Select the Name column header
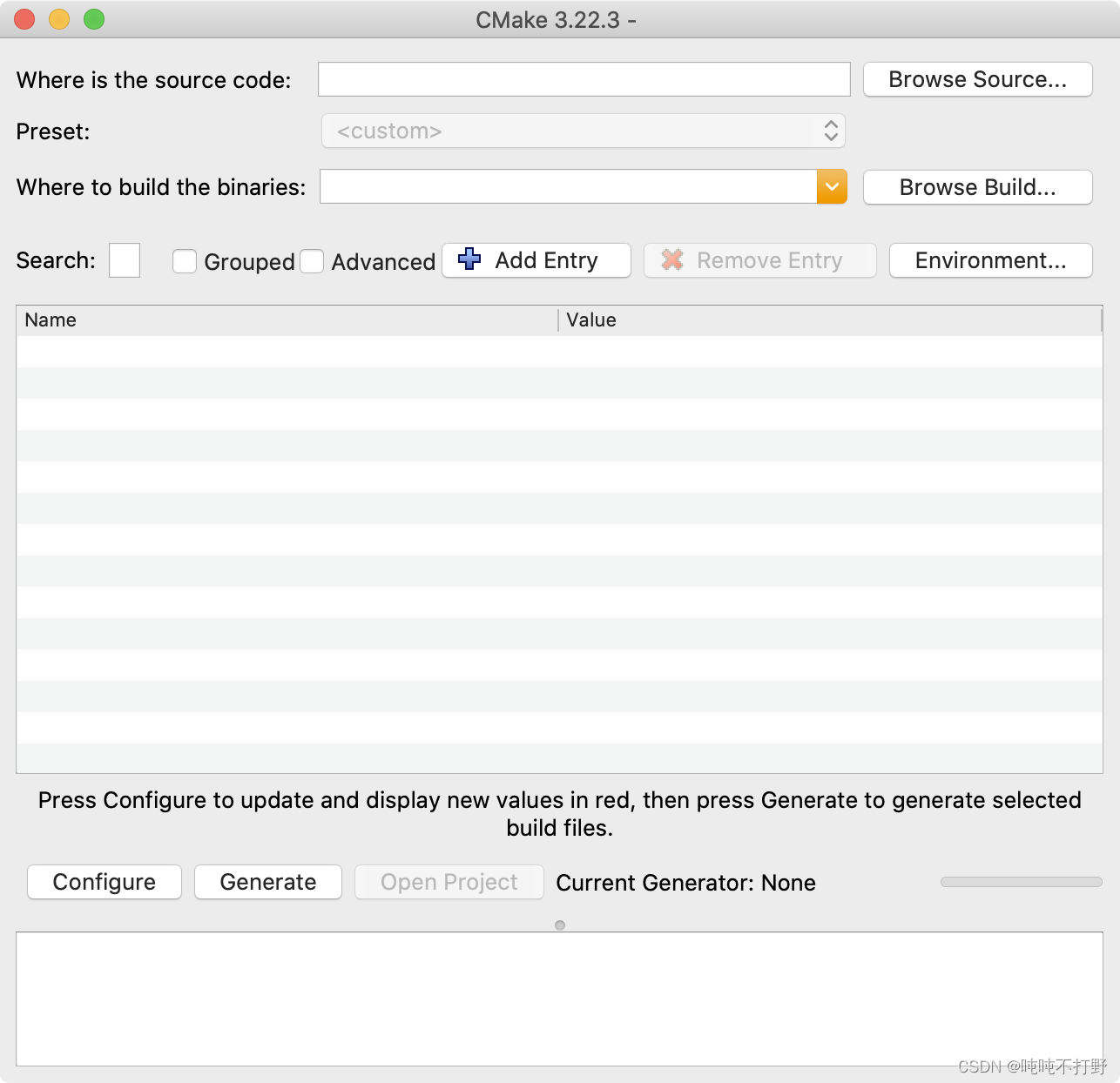The height and width of the screenshot is (1083, 1120). click(x=287, y=320)
